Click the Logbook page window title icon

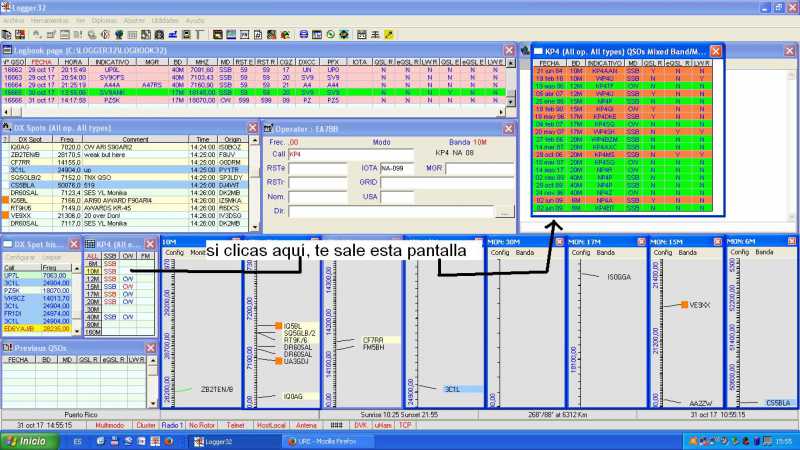[x=6, y=49]
